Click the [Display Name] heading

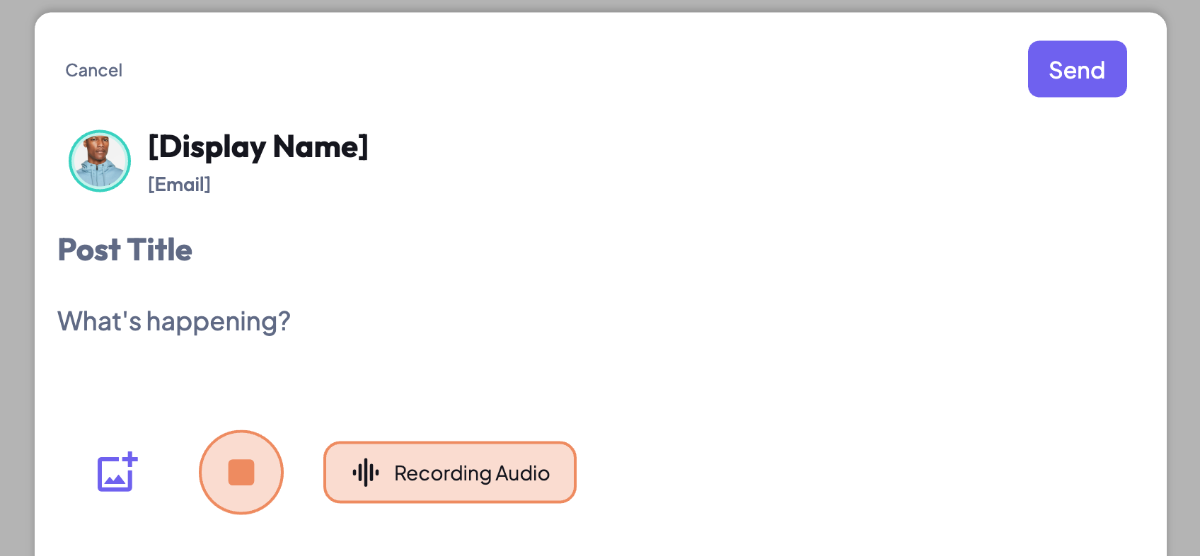click(x=258, y=146)
